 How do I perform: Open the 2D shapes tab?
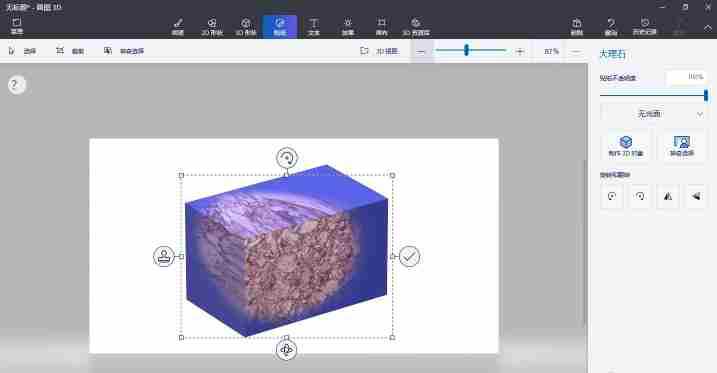click(x=212, y=27)
